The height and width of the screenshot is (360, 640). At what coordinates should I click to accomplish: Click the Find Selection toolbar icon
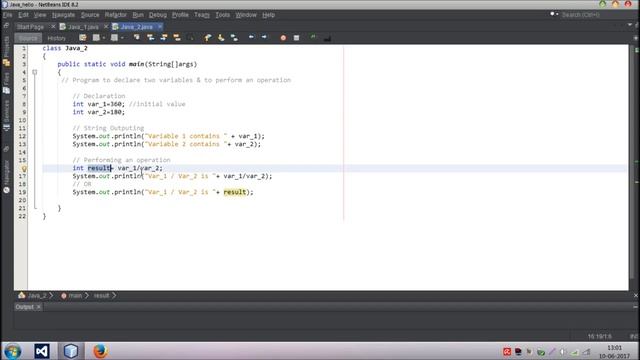pyautogui.click(x=137, y=38)
